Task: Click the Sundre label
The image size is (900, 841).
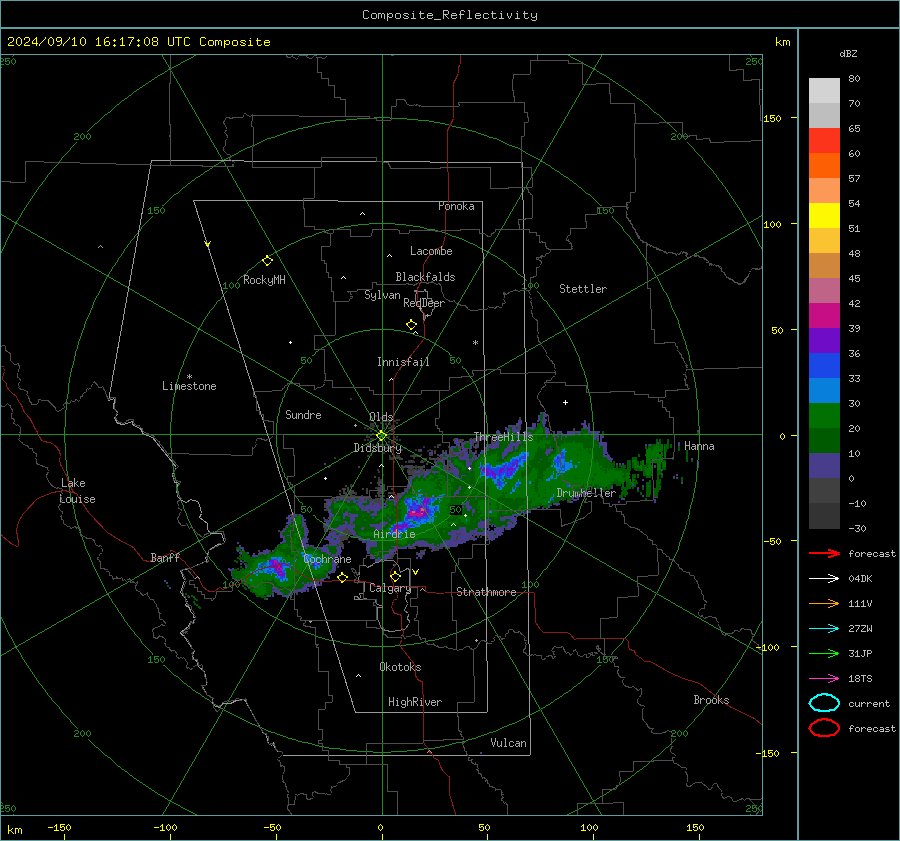Action: pos(303,414)
